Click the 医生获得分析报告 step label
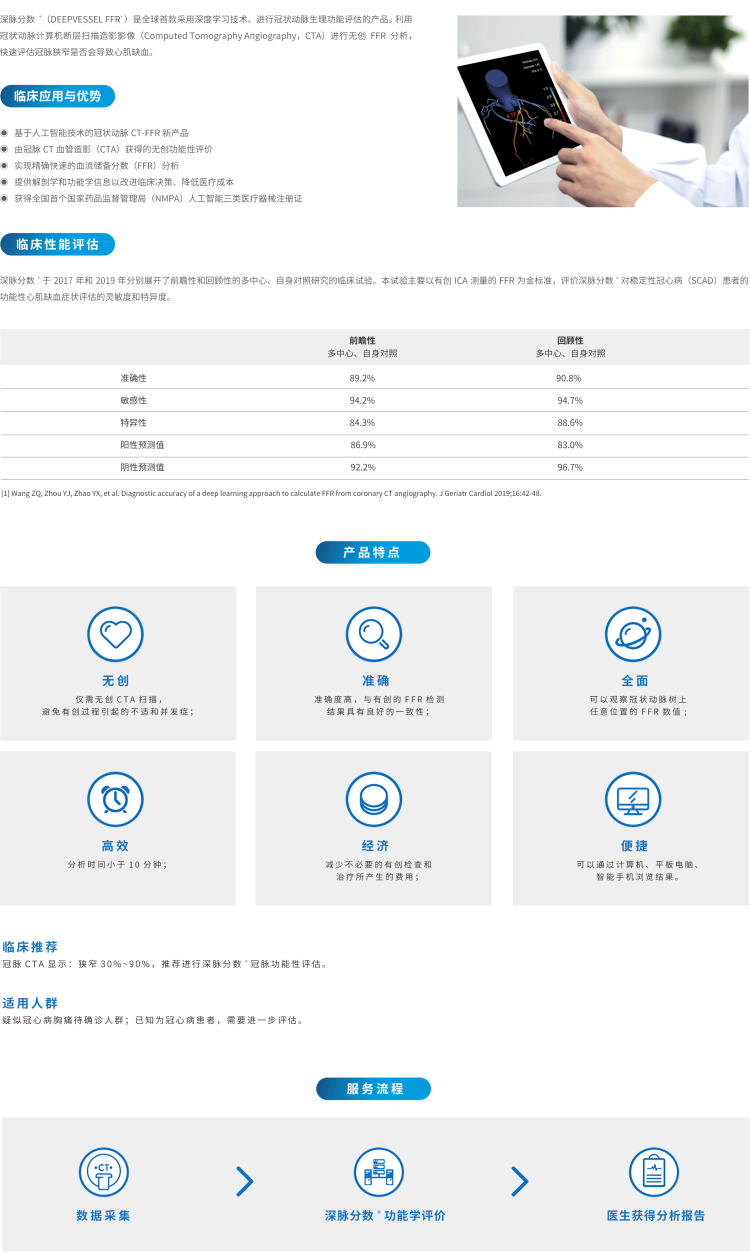The image size is (750, 1253). coord(655,1216)
